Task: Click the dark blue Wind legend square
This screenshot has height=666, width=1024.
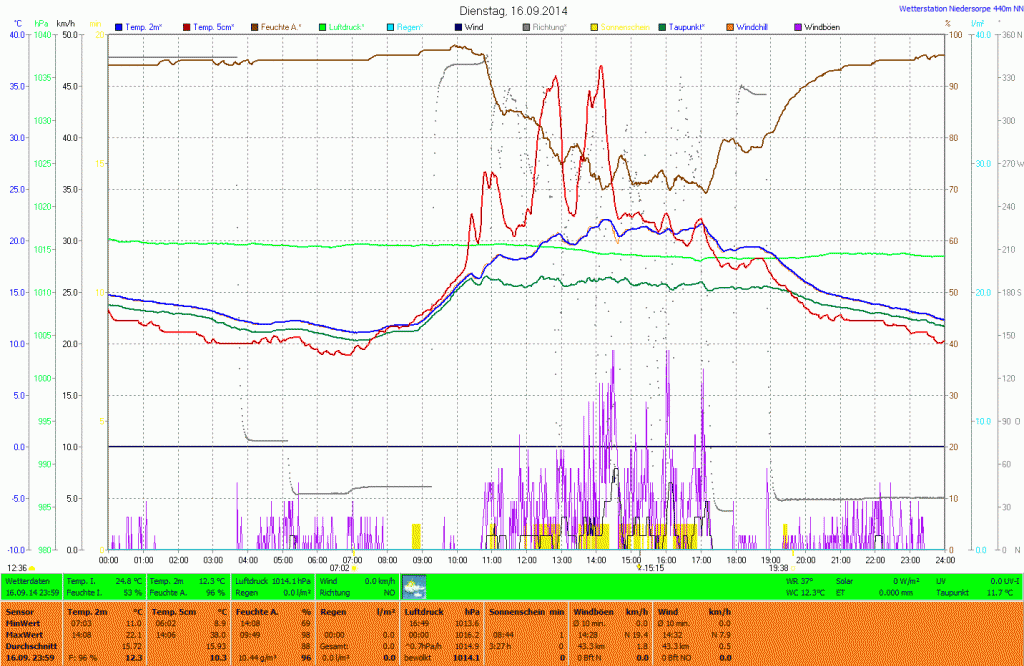Action: (457, 26)
